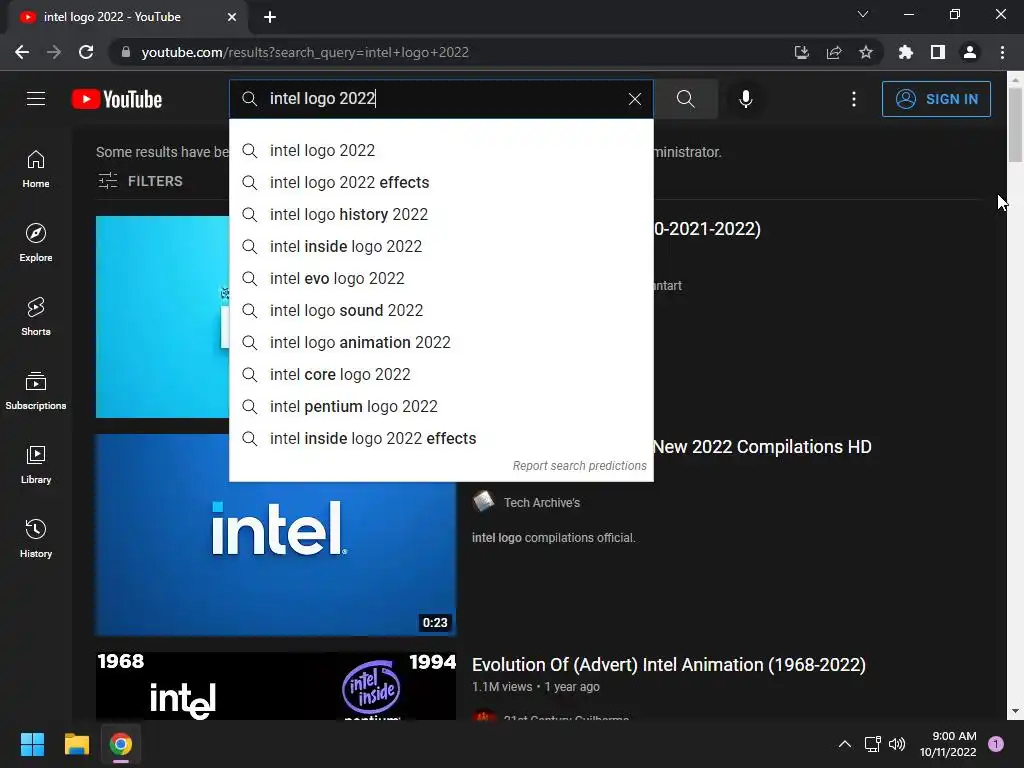Show hidden system tray icons
Viewport: 1024px width, 768px height.
(x=844, y=744)
